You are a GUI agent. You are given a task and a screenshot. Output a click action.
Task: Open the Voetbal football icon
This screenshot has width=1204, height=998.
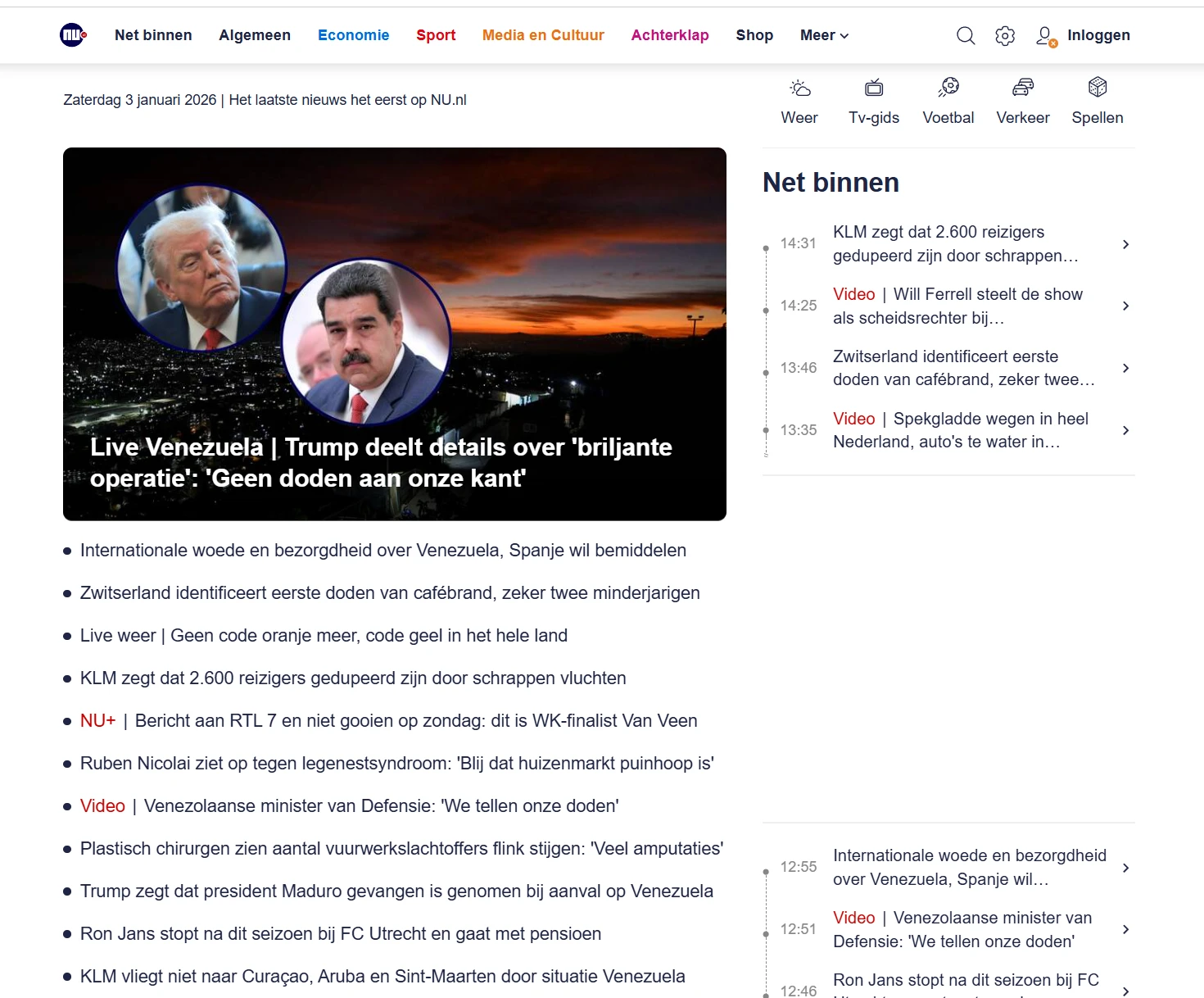tap(948, 88)
